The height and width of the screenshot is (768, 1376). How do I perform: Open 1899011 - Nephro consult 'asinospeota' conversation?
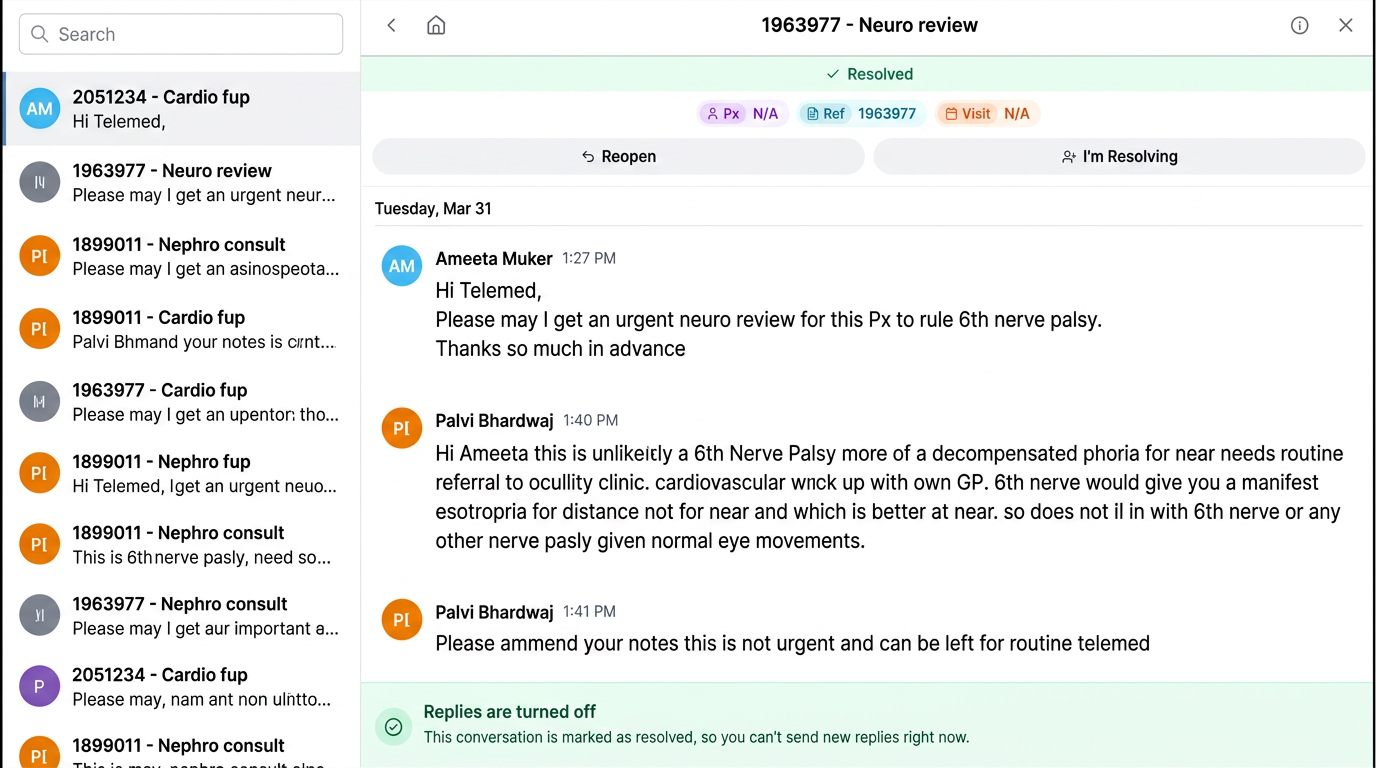click(x=181, y=256)
